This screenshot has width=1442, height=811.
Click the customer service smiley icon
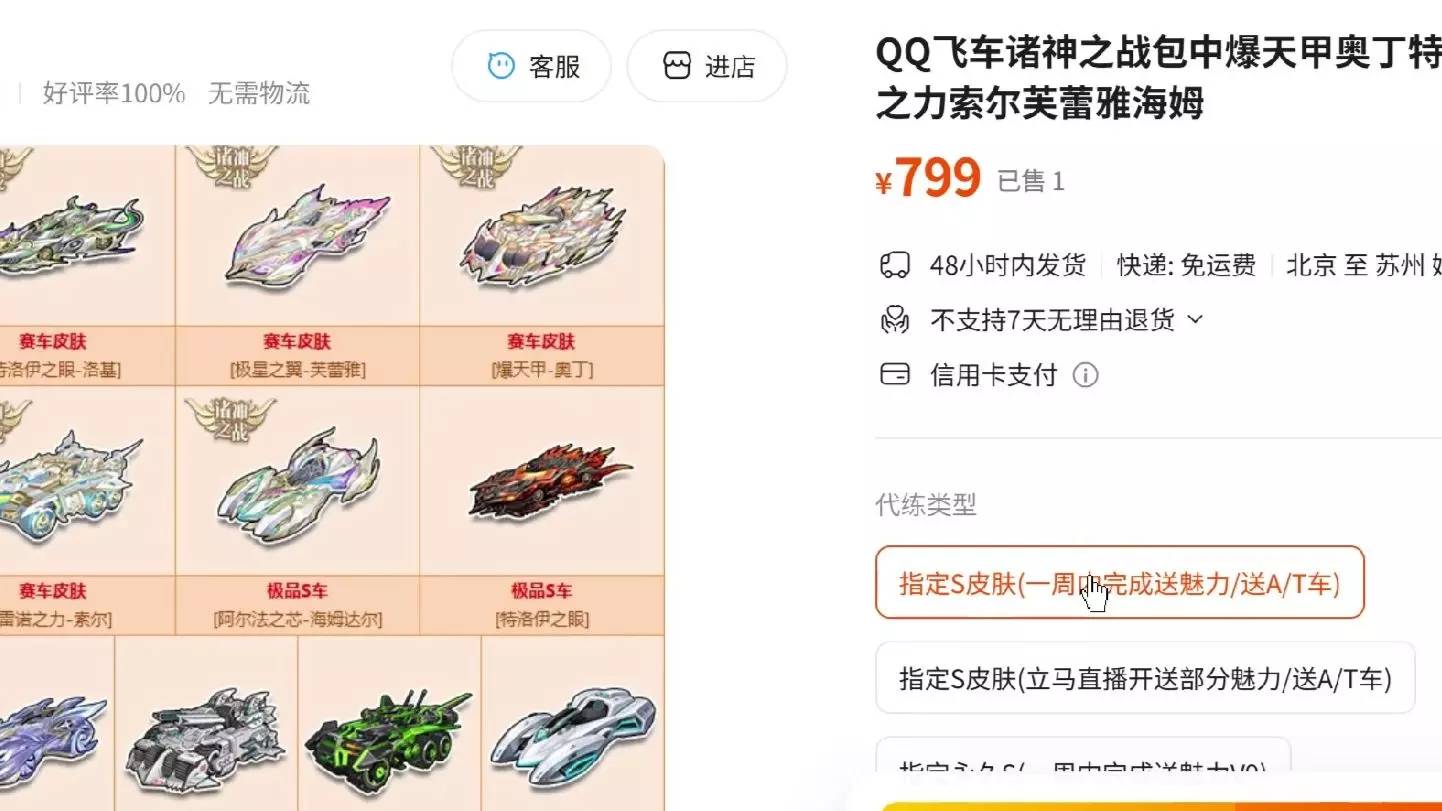click(x=501, y=66)
